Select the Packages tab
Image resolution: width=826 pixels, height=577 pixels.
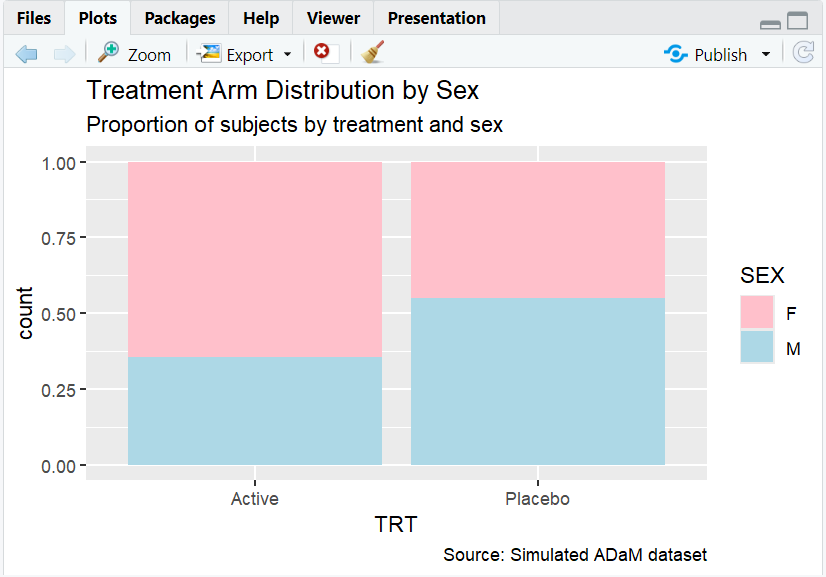tap(179, 17)
